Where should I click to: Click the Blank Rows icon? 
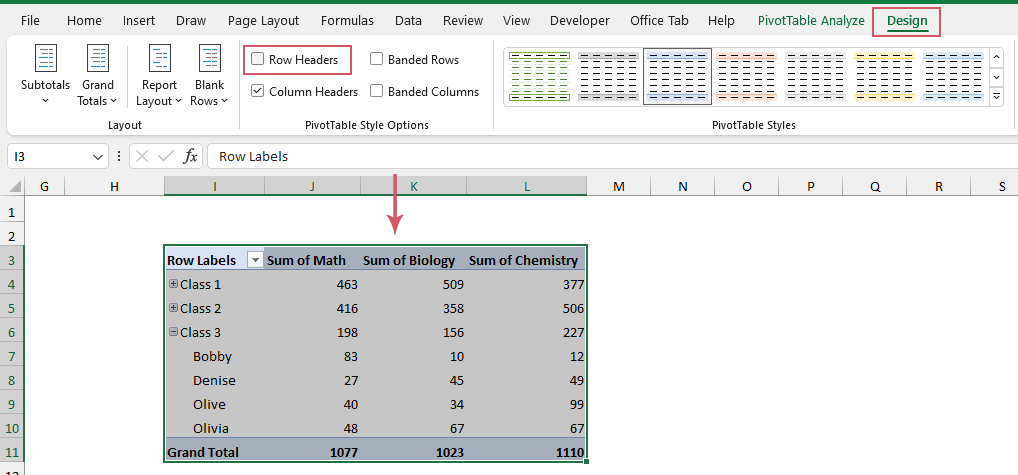pyautogui.click(x=210, y=60)
